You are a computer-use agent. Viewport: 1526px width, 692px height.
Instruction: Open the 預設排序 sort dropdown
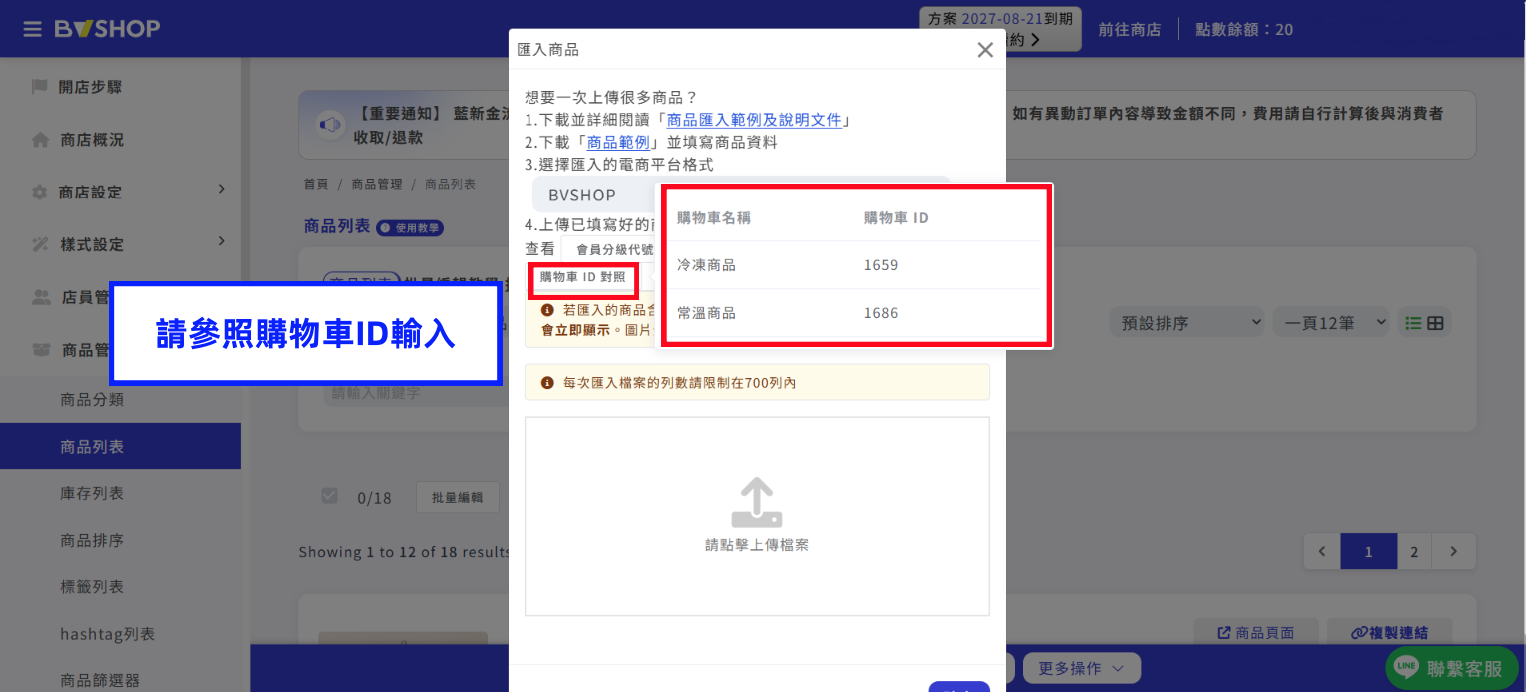coord(1187,323)
